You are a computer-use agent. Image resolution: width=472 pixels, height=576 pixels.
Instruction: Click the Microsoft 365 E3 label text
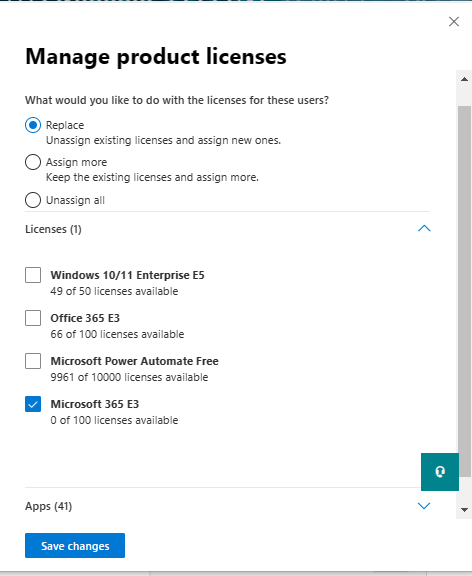(95, 404)
